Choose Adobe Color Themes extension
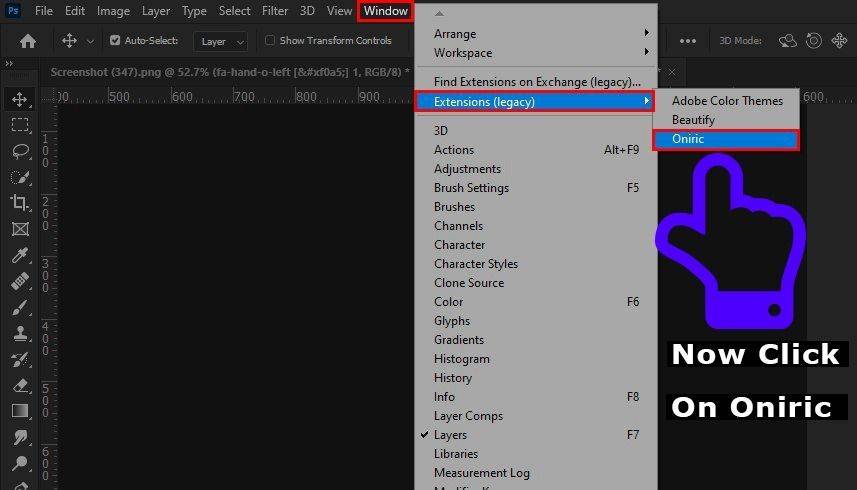 726,101
